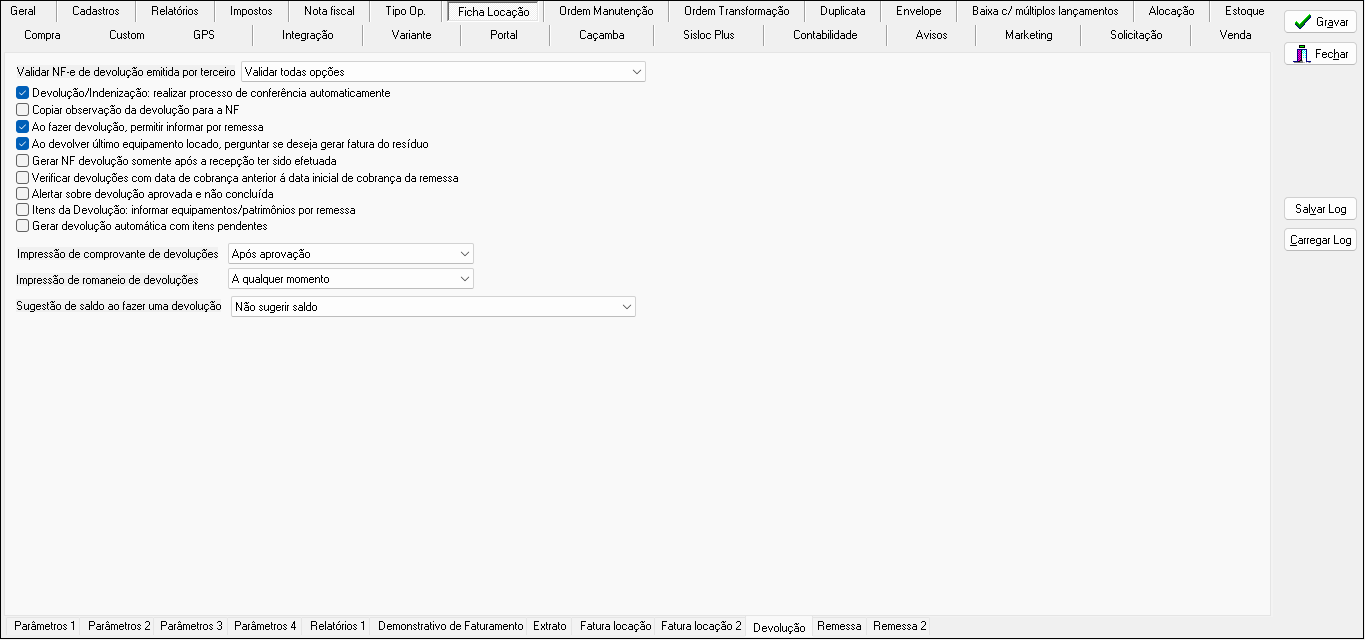Switch to the Contabilidade tab
Image resolution: width=1365 pixels, height=640 pixels.
point(825,35)
